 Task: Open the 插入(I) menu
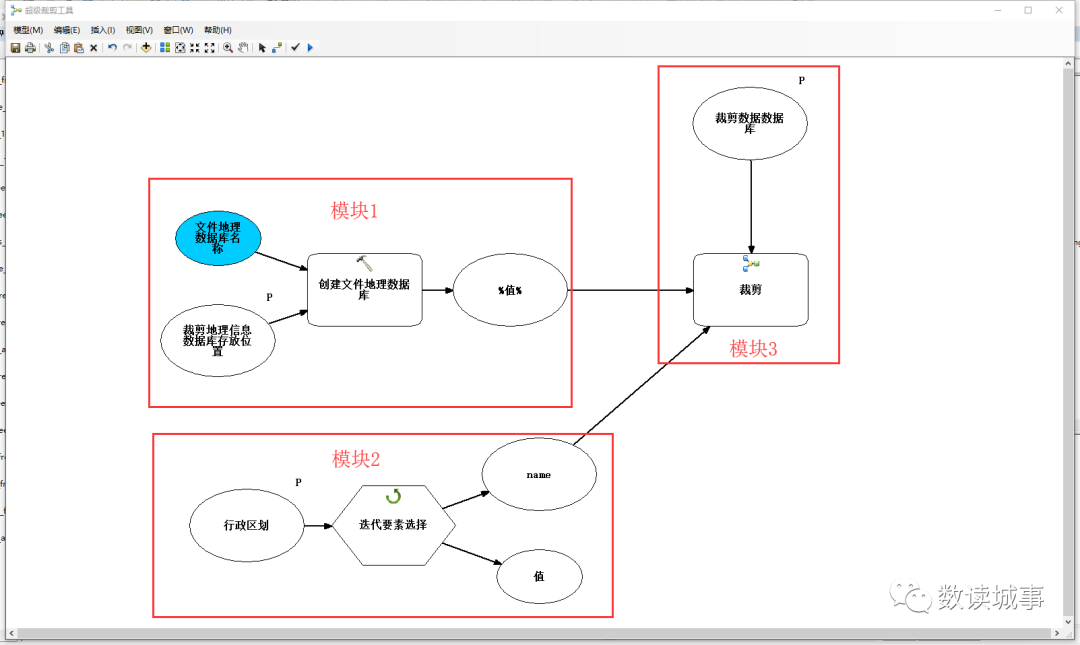(x=103, y=30)
